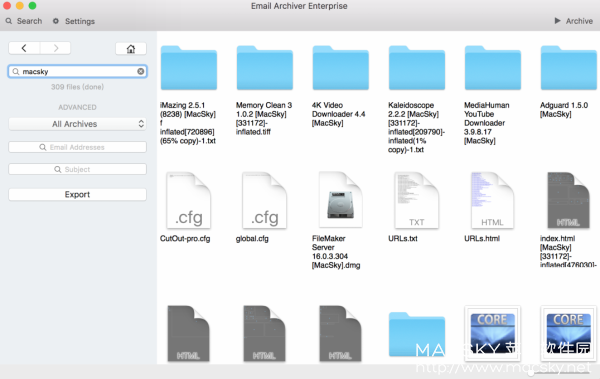Click the 'global.cfg' file name
Screen dimensions: 600x379
pos(252,239)
